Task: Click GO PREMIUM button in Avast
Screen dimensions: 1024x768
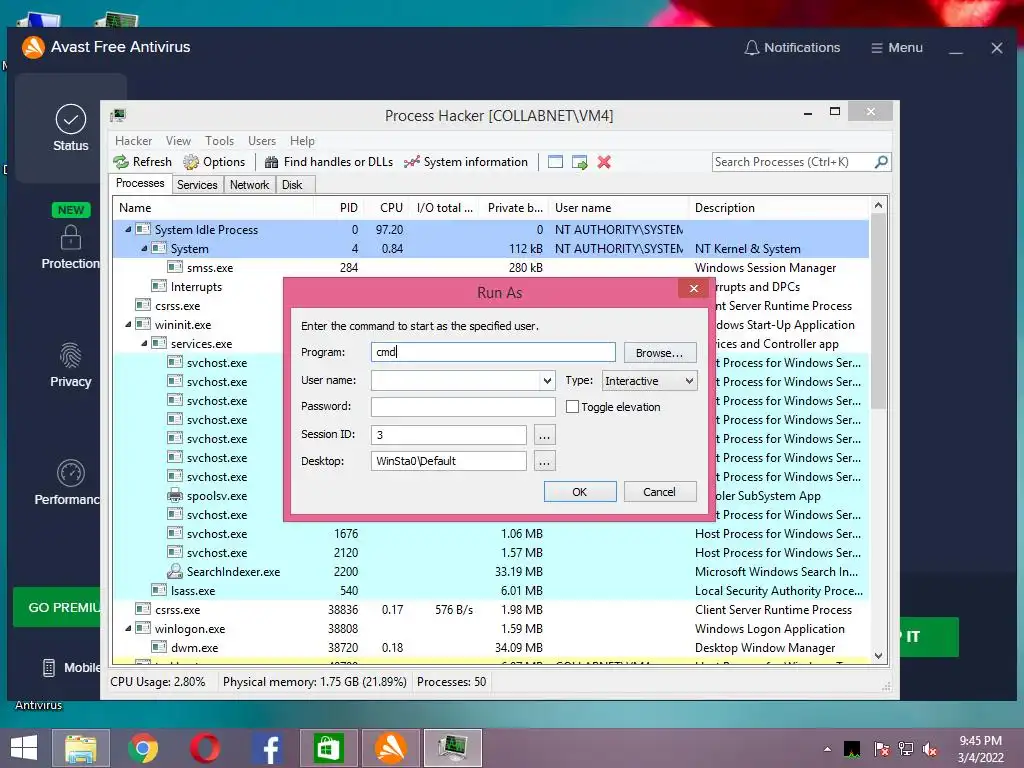Action: point(57,607)
